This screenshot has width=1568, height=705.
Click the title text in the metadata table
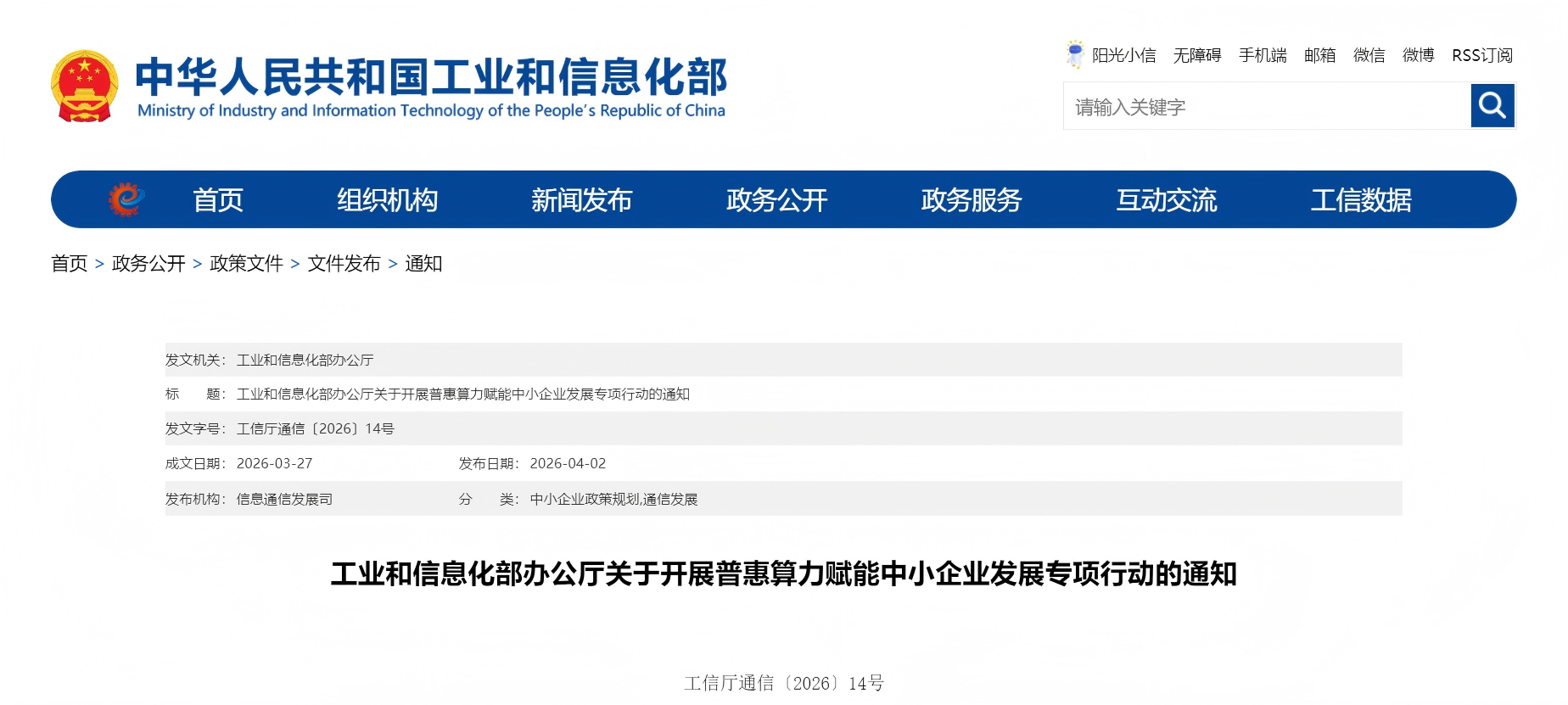pyautogui.click(x=463, y=394)
